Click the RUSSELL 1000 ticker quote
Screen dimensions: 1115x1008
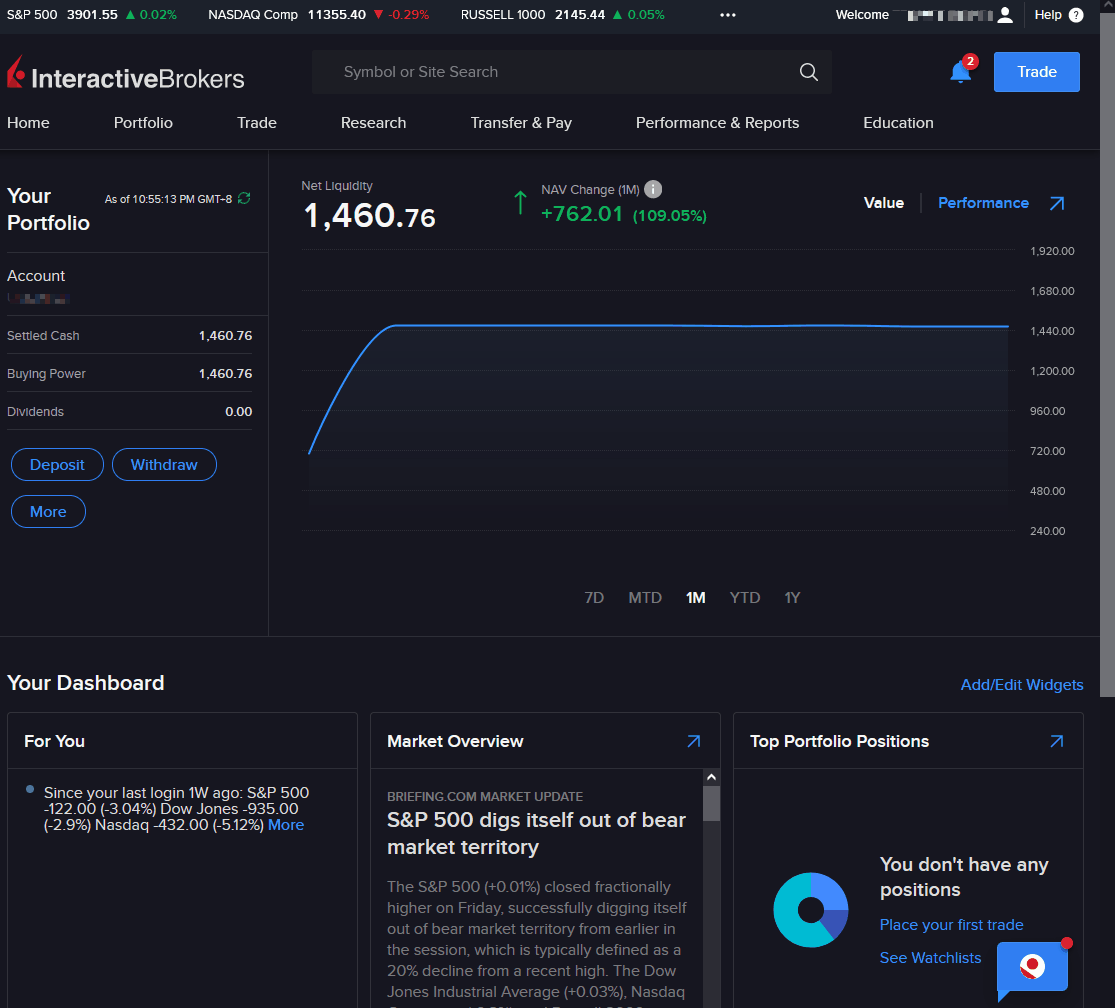pyautogui.click(x=562, y=15)
